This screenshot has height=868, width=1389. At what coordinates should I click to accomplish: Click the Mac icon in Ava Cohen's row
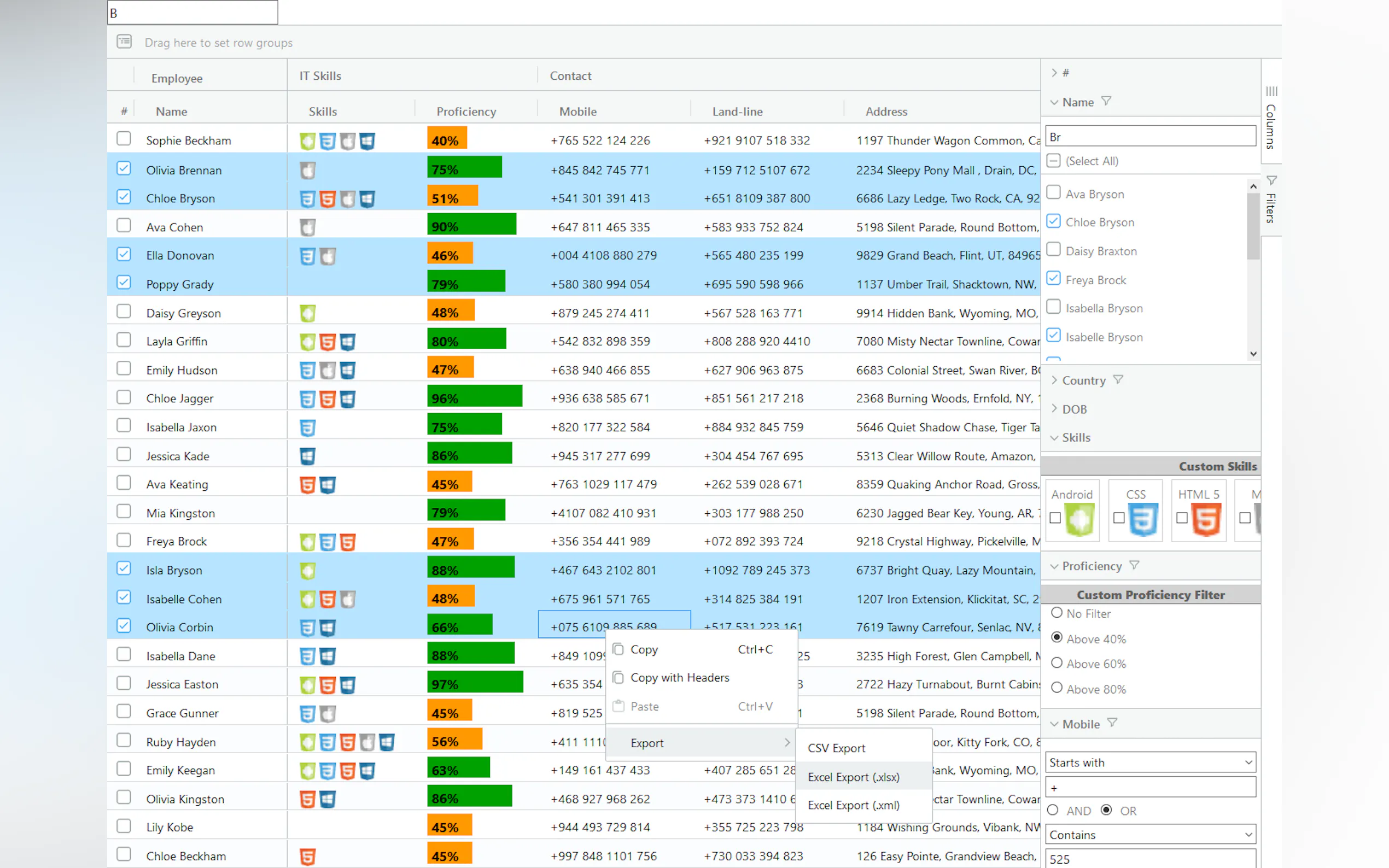pos(308,227)
